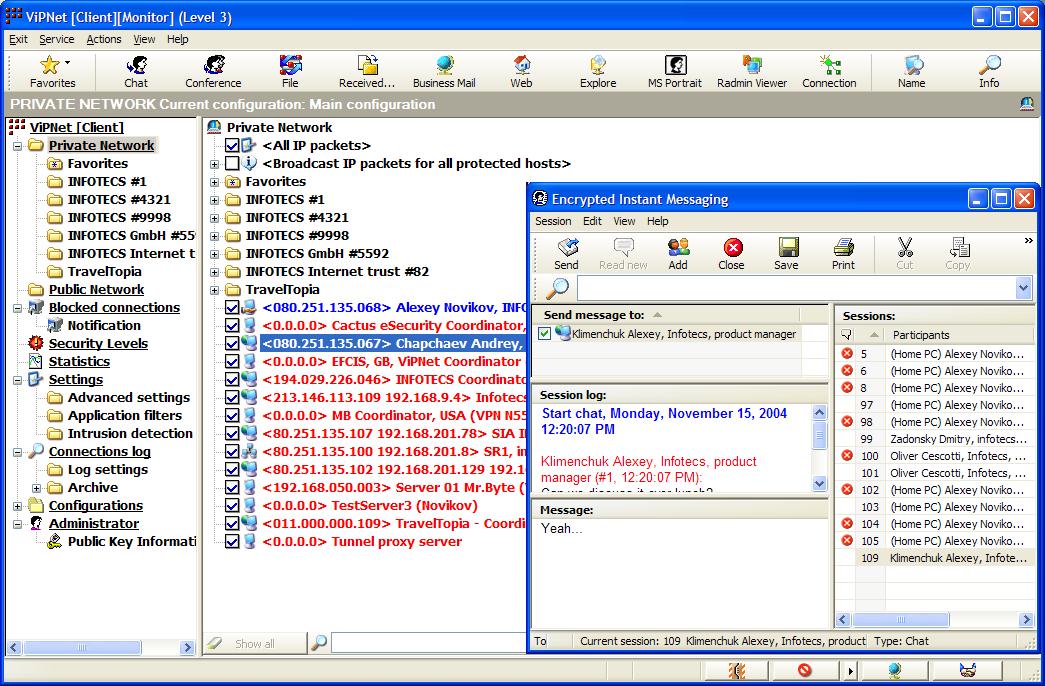Collapse the Blocked connections tree node
Image resolution: width=1045 pixels, height=686 pixels.
[18, 308]
